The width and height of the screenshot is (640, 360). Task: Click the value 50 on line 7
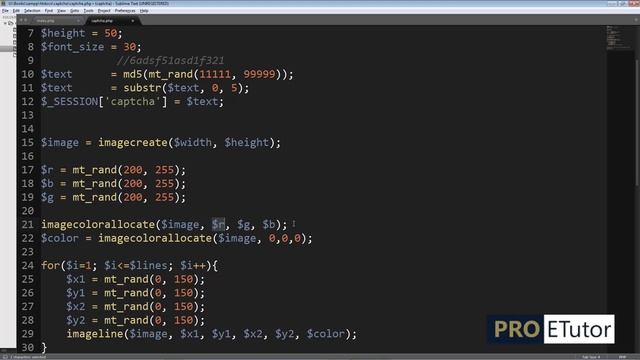click(110, 33)
